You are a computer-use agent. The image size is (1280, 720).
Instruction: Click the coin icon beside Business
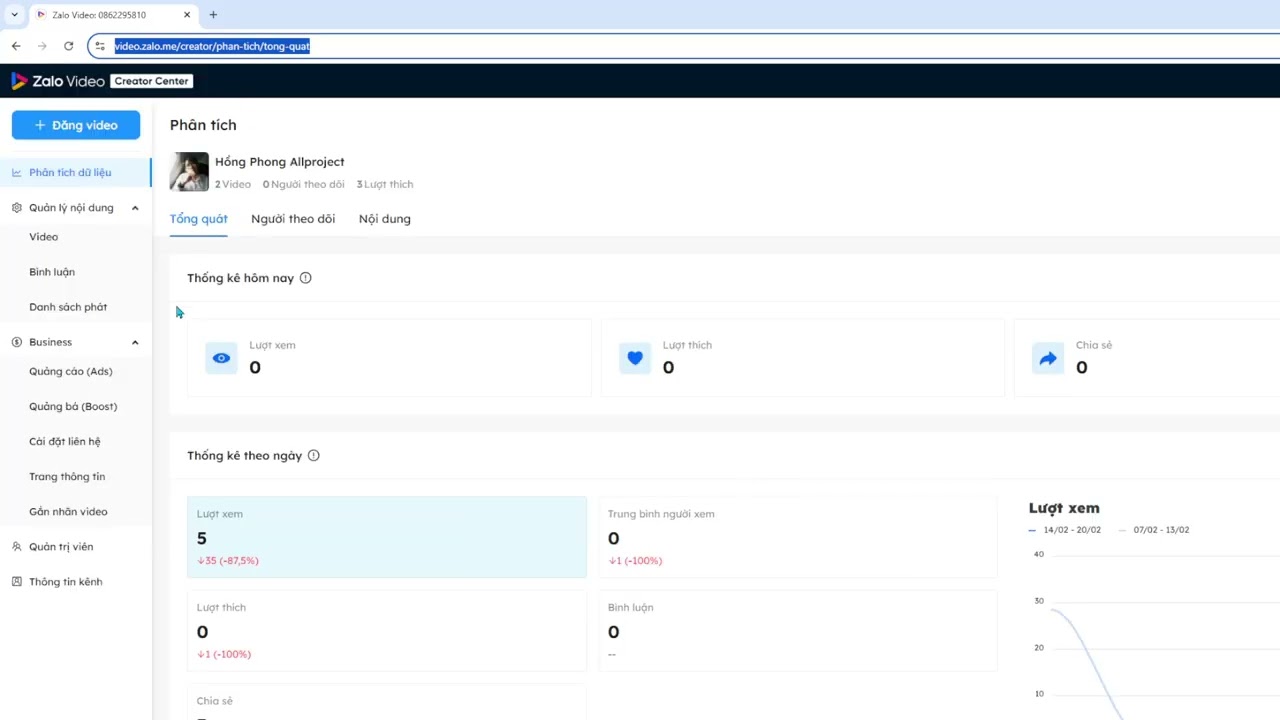coord(16,342)
